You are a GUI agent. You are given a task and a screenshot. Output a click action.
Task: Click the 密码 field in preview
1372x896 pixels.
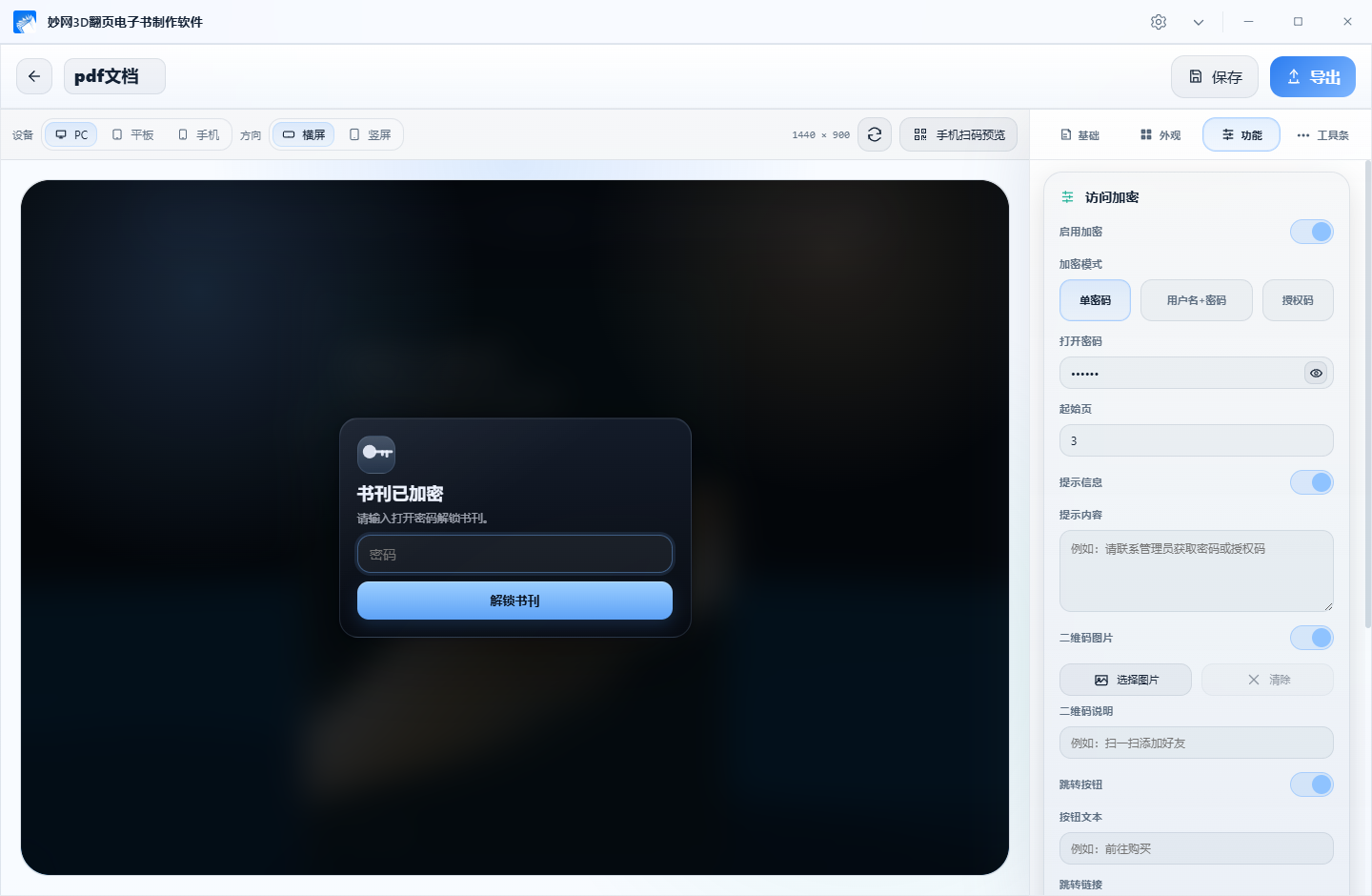point(514,554)
